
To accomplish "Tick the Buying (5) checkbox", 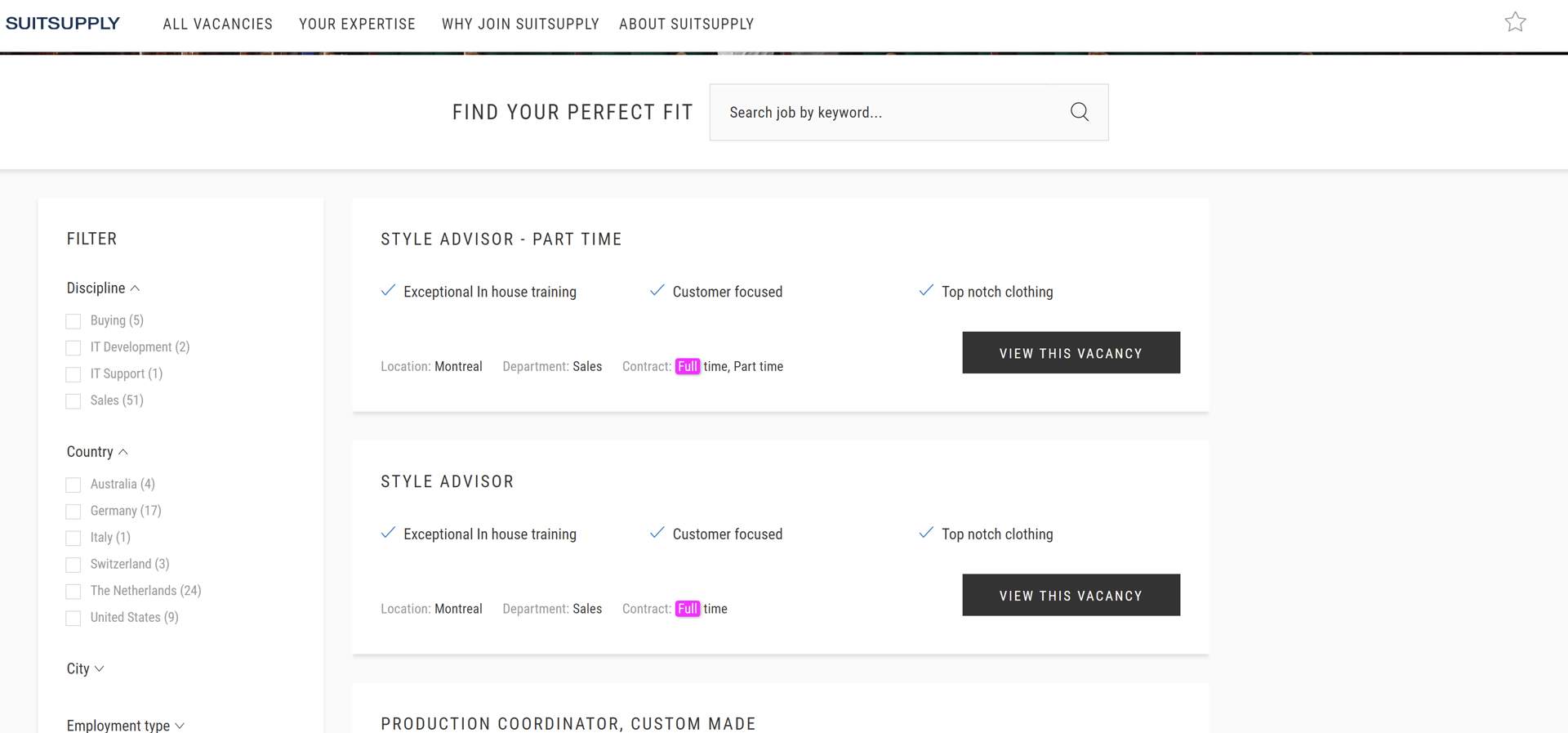I will coord(73,321).
